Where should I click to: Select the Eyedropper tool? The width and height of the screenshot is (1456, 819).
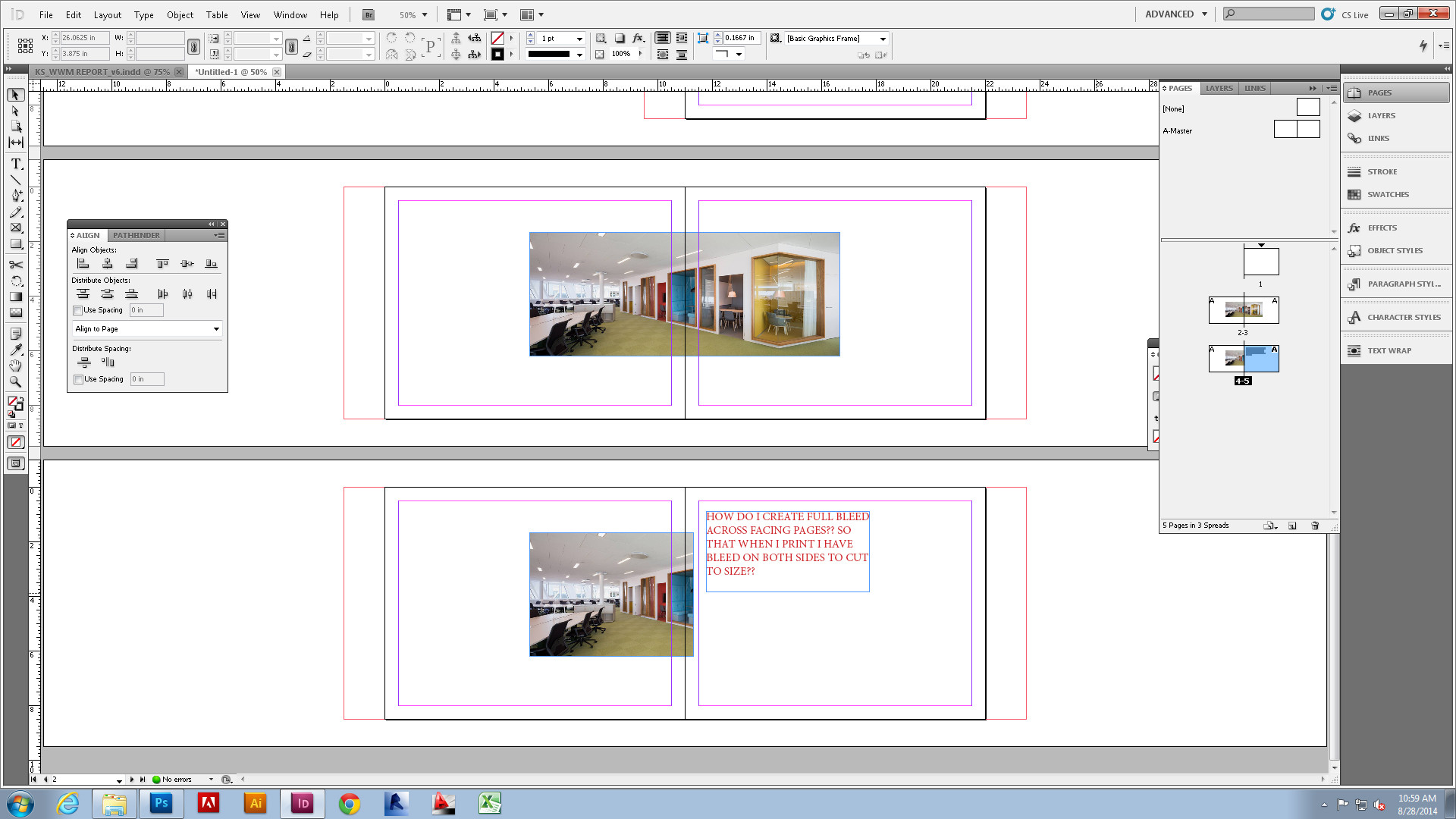(16, 350)
